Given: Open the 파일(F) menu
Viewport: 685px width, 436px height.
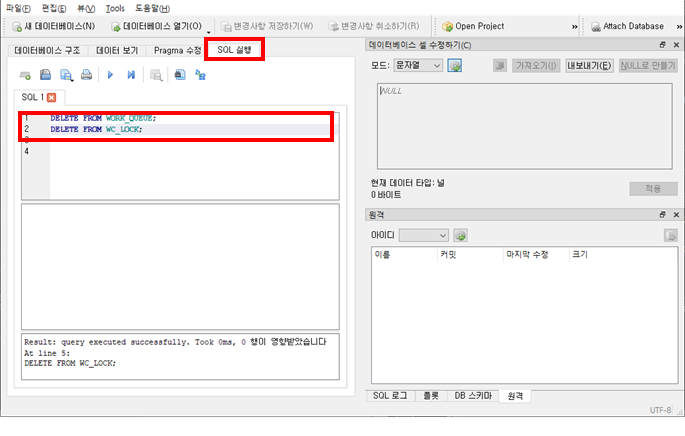Looking at the screenshot, I should 18,8.
